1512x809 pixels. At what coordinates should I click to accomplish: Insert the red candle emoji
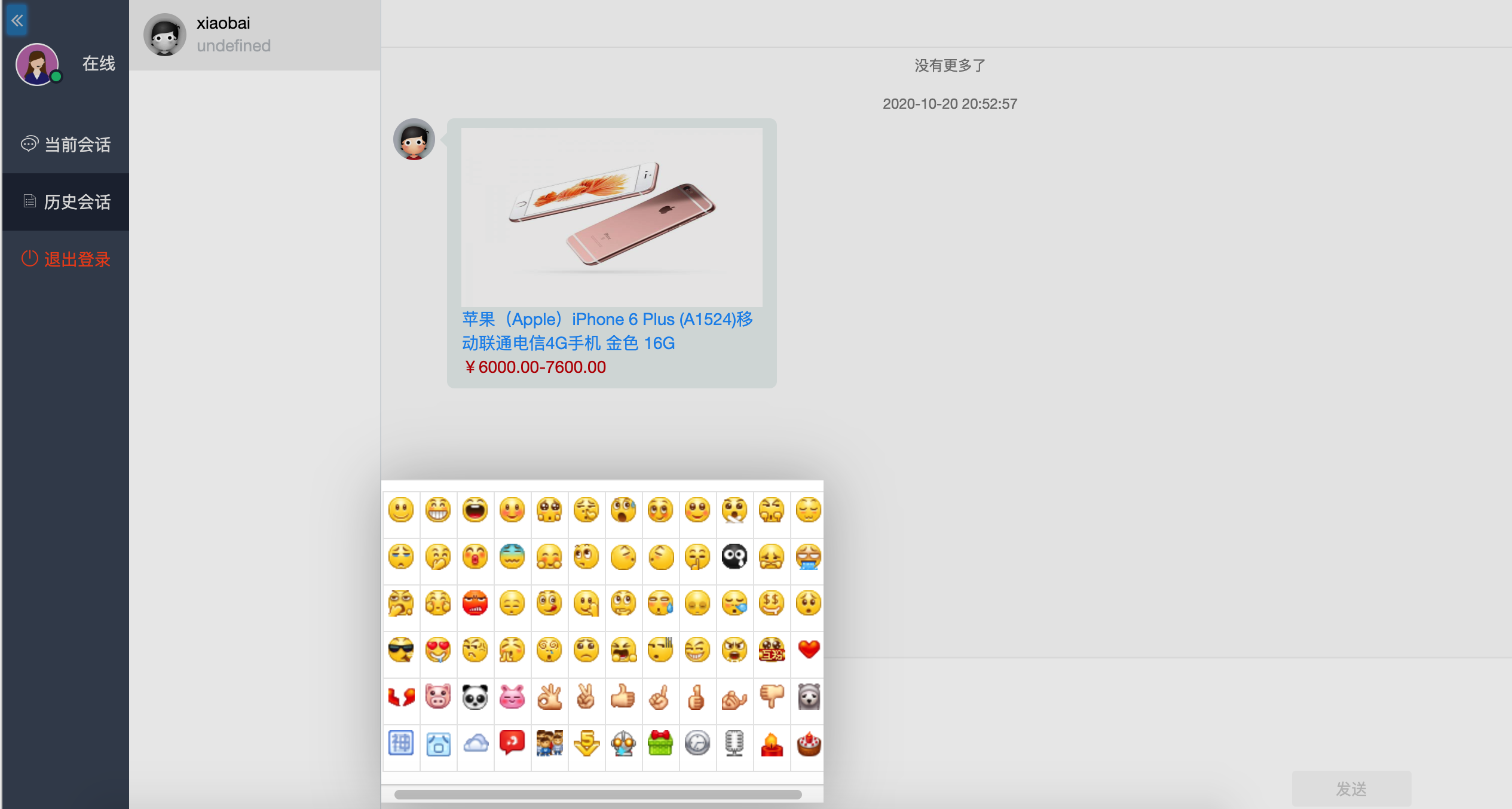click(772, 743)
